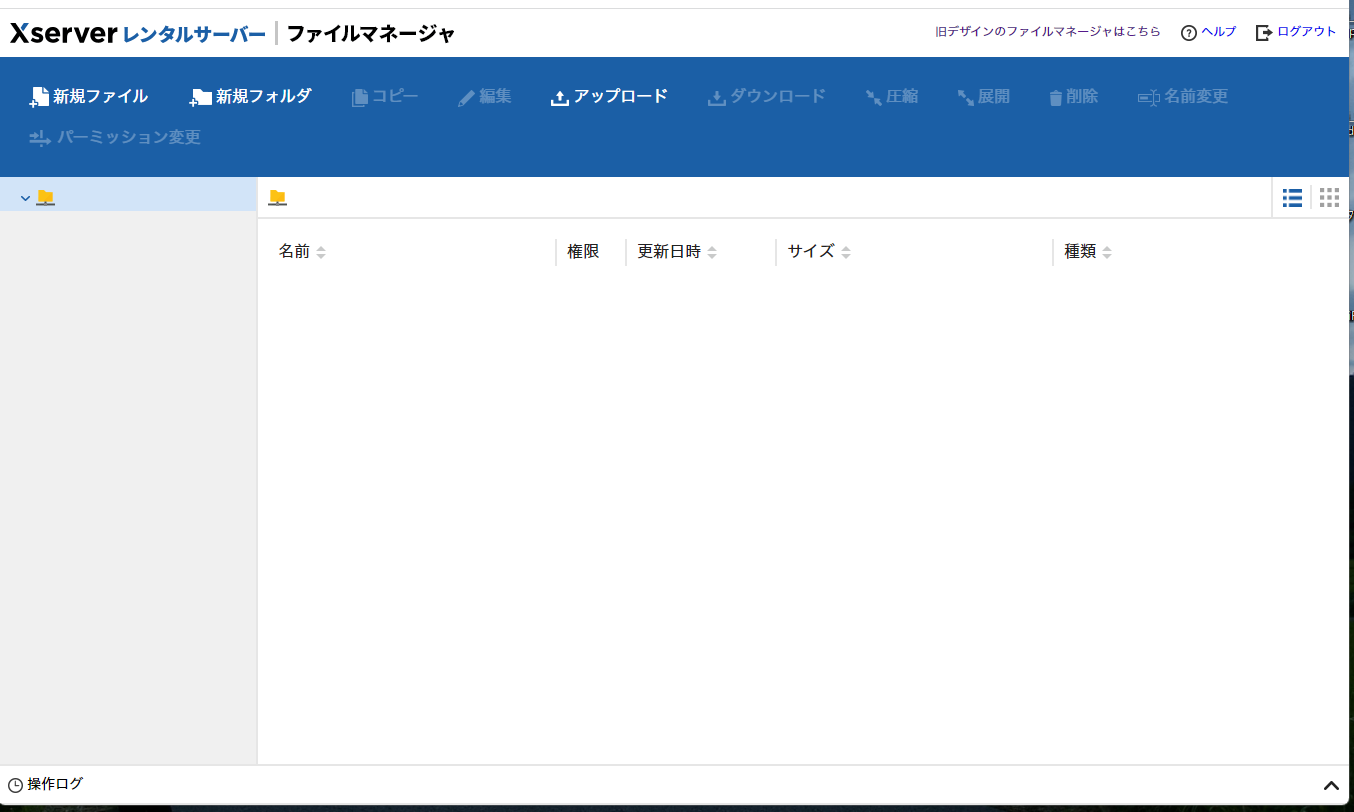Image resolution: width=1354 pixels, height=812 pixels.
Task: Select the コピー copy icon
Action: [x=385, y=96]
